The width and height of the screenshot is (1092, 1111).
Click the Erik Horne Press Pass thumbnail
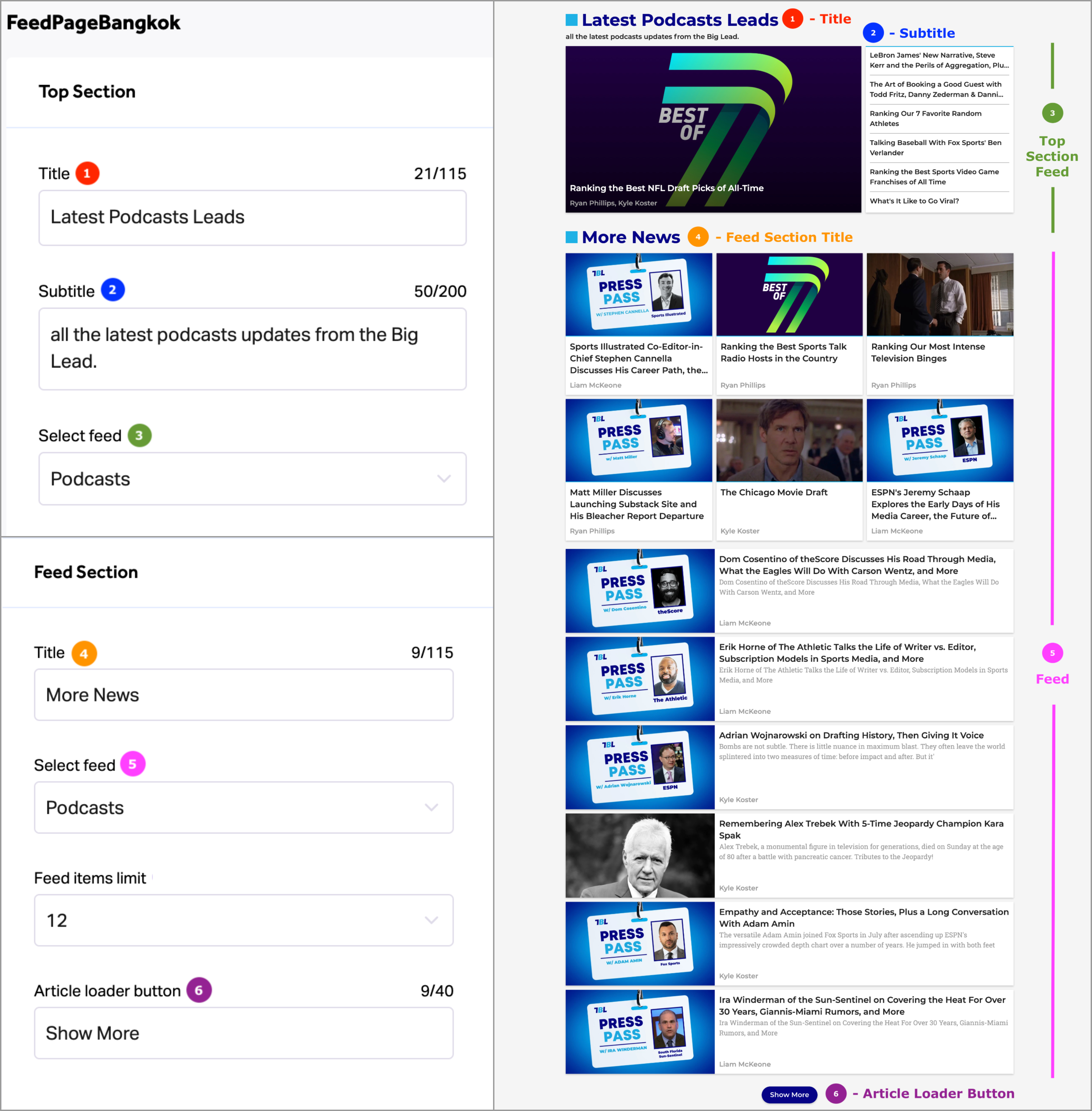(640, 679)
